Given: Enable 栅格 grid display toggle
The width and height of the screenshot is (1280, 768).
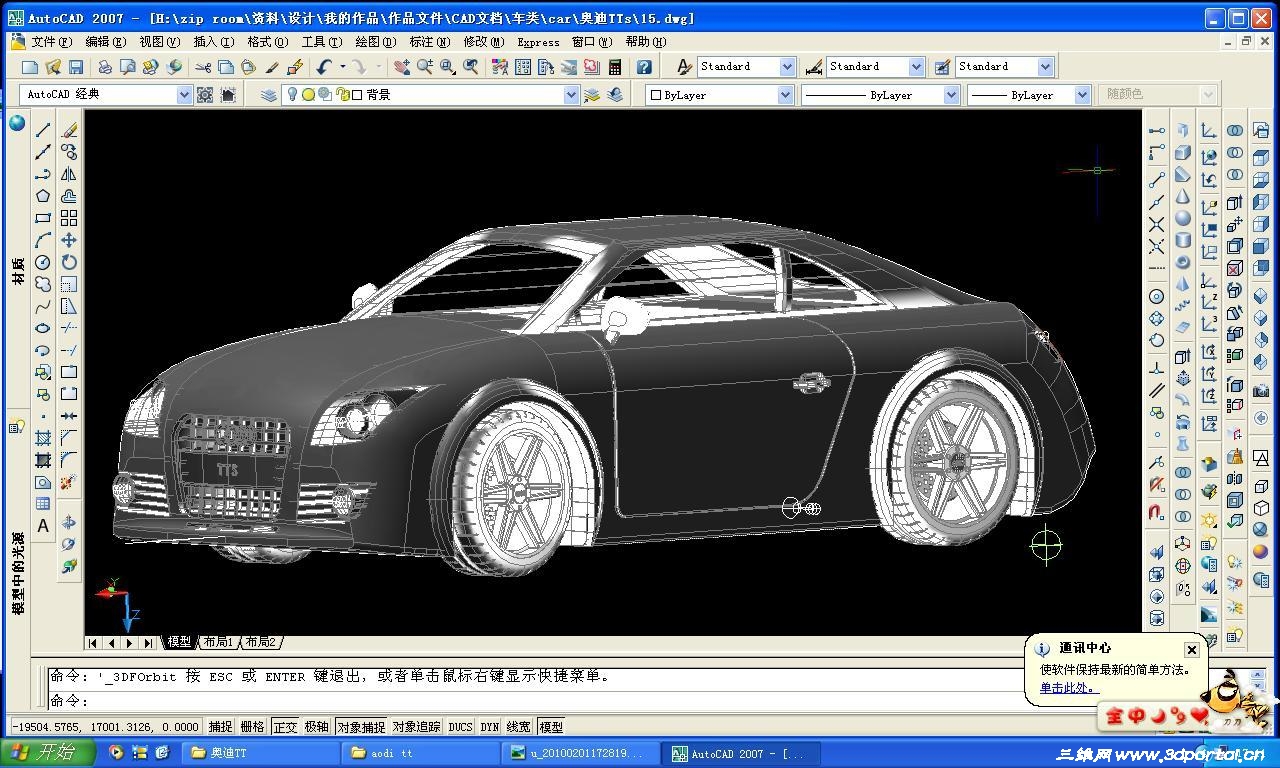Looking at the screenshot, I should (253, 727).
